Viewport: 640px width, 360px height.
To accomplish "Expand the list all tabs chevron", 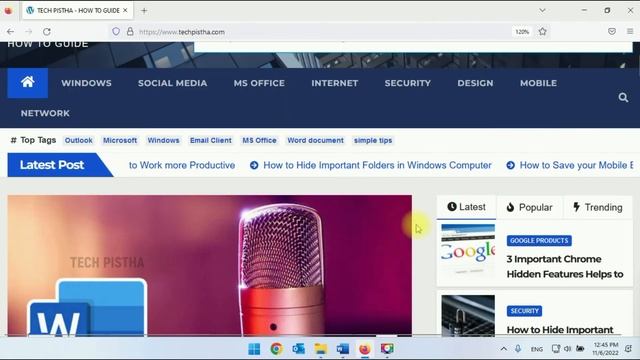I will [x=542, y=10].
